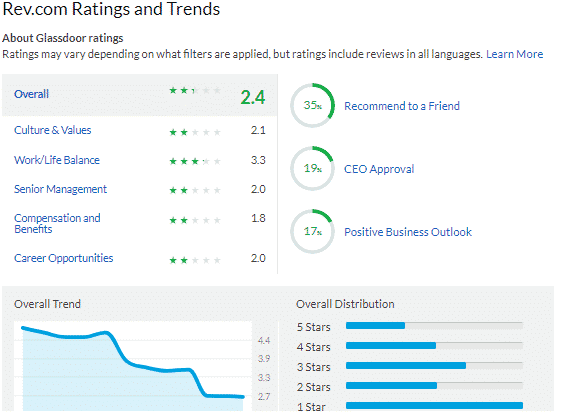Open Culture & Values ratings
Viewport: 565px width, 420px height.
(x=53, y=130)
